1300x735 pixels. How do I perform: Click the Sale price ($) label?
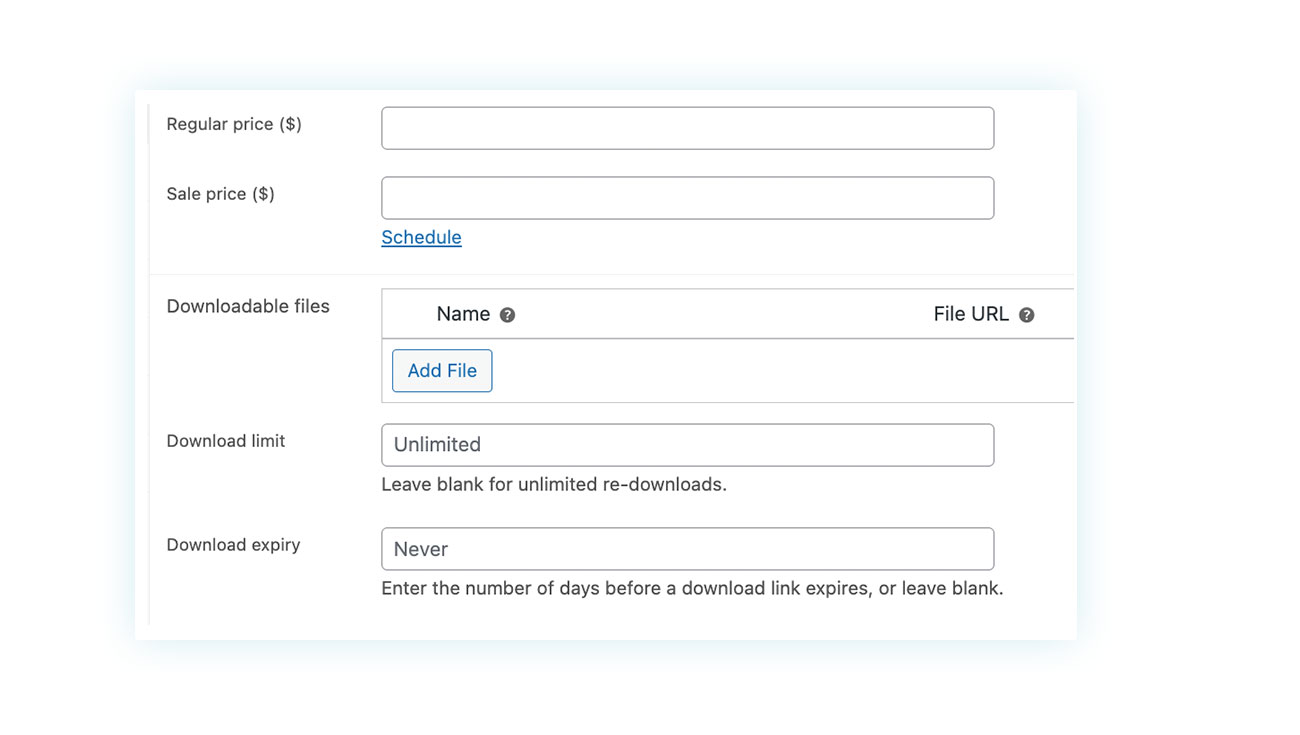click(x=220, y=194)
